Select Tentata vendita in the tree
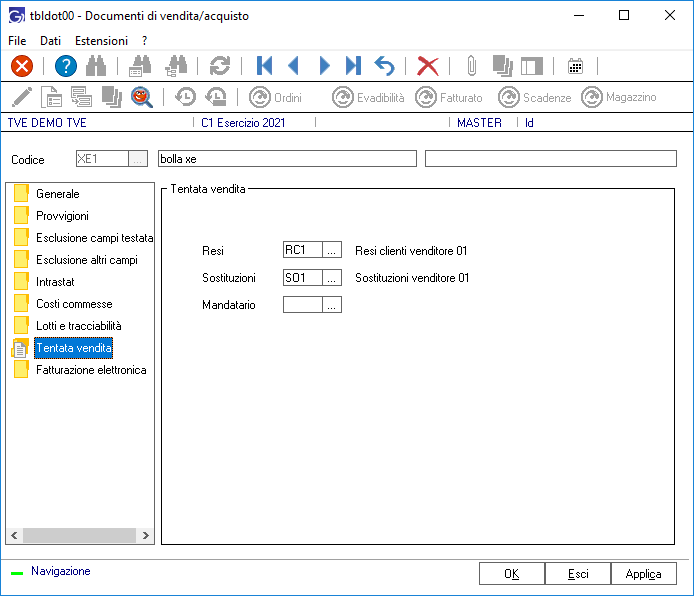 pyautogui.click(x=73, y=348)
